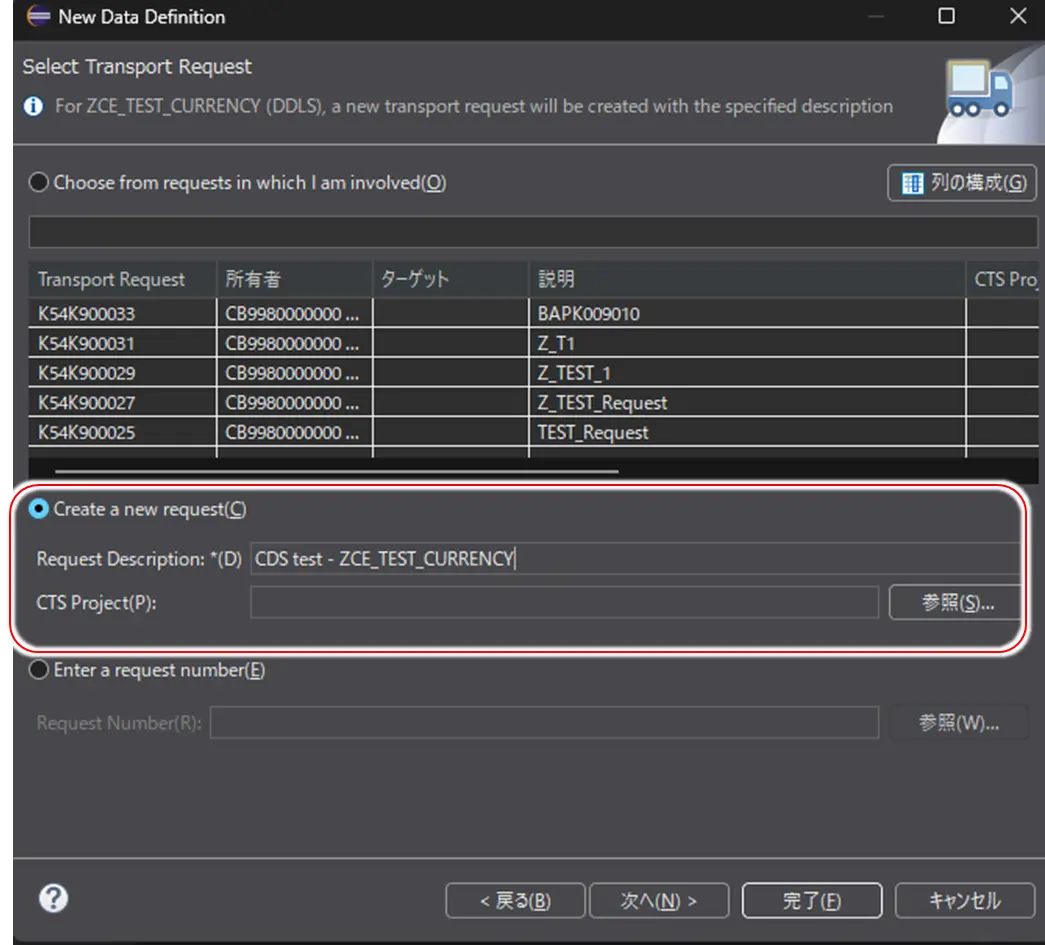Finish the wizard with 完了(F)
Viewport: 1045px width, 945px height.
point(812,901)
